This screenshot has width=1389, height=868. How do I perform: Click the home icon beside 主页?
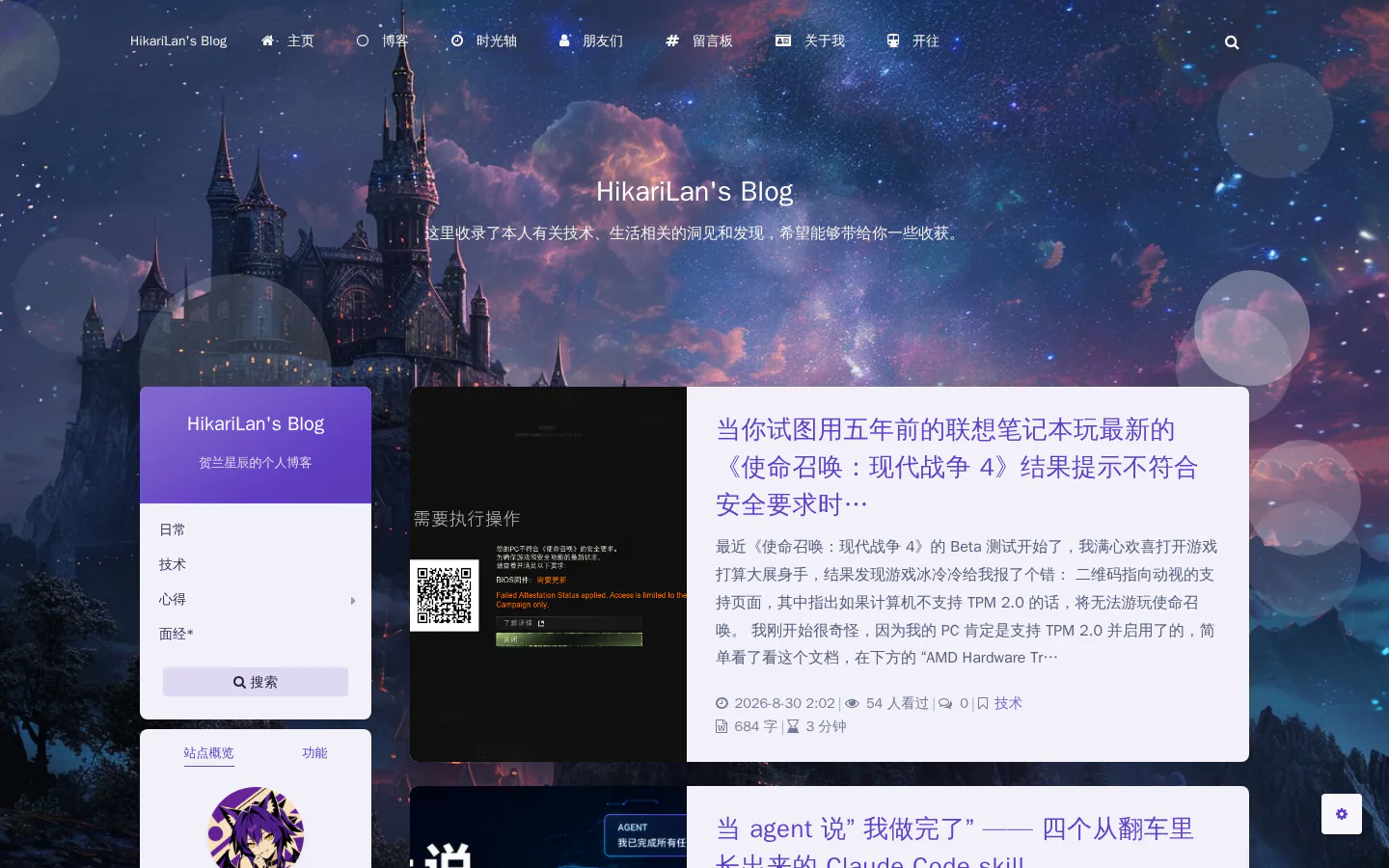click(268, 41)
